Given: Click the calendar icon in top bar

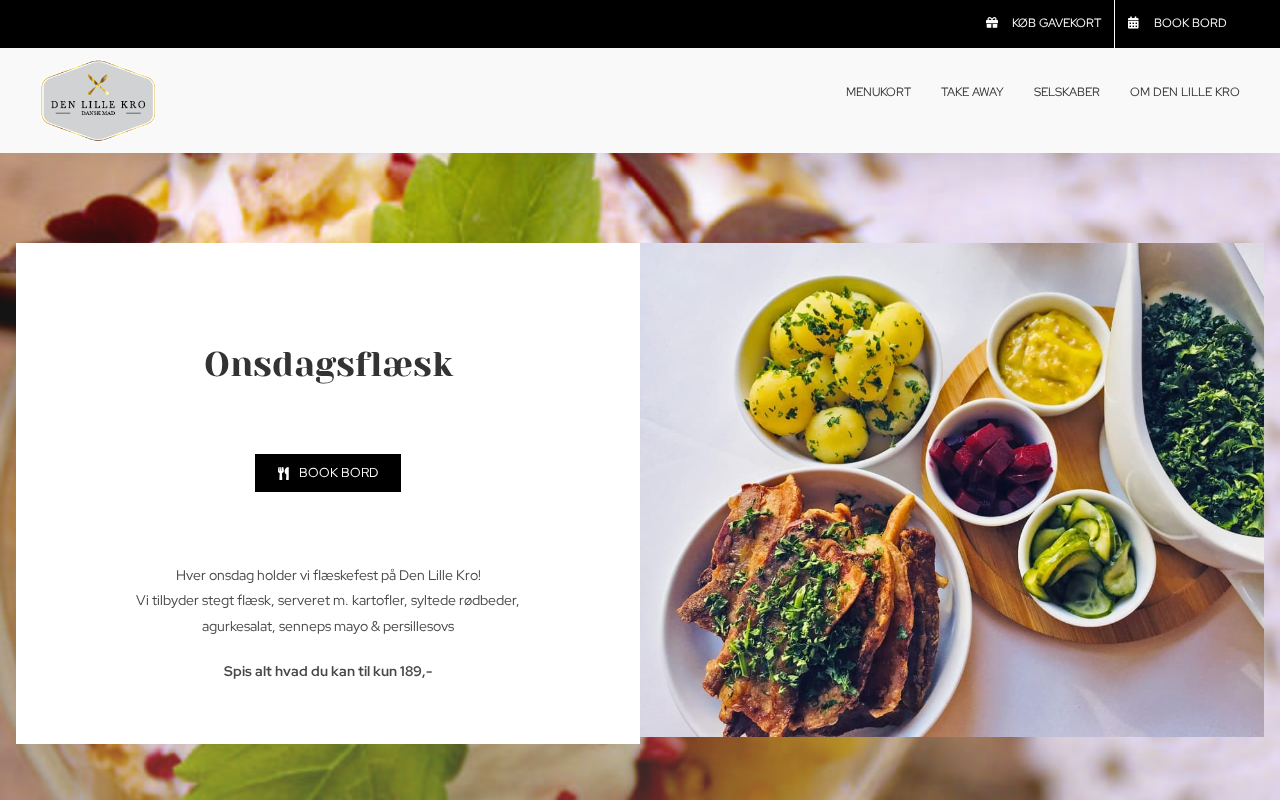Looking at the screenshot, I should pos(1133,23).
